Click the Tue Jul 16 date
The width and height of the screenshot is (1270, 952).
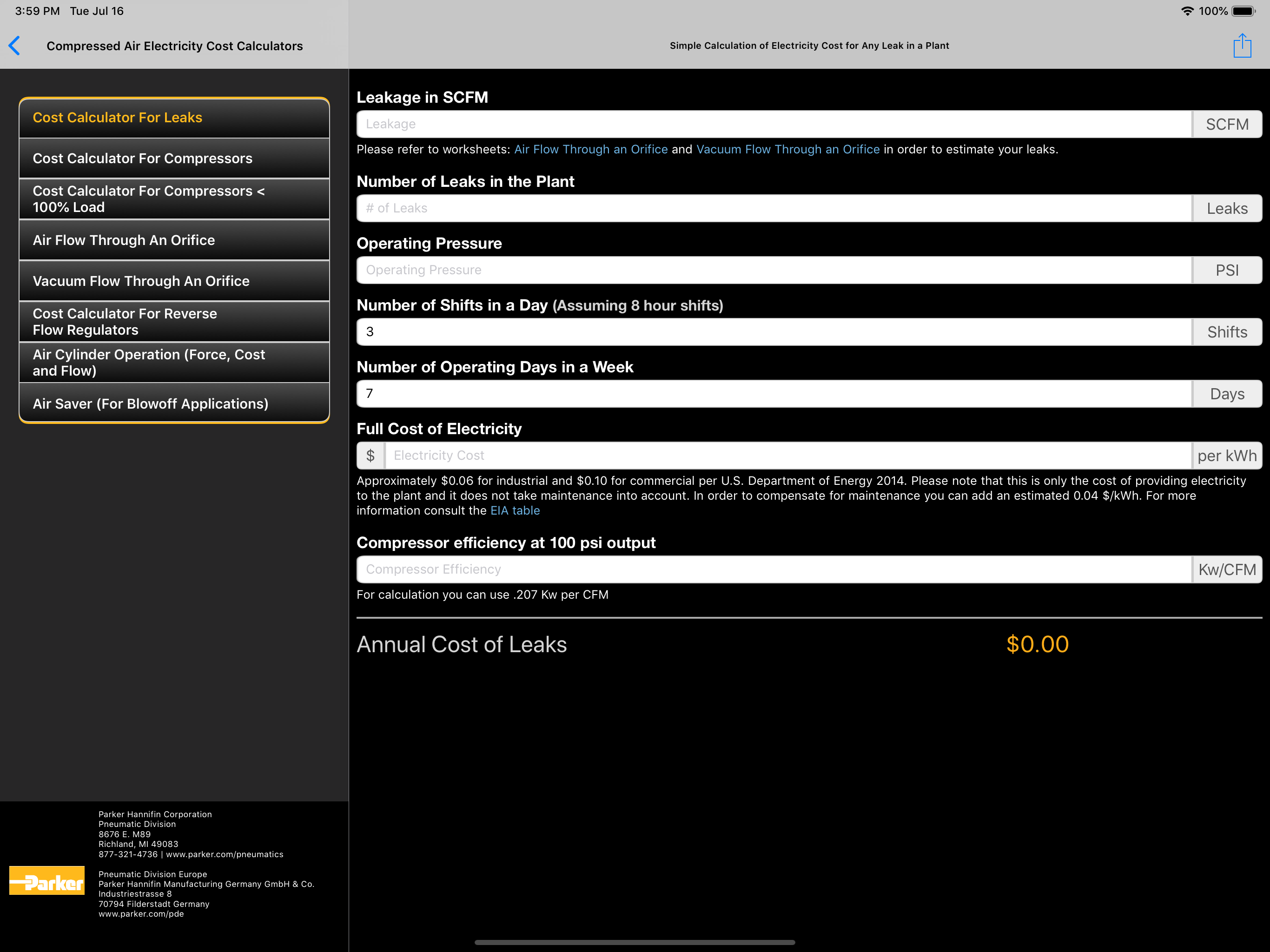pyautogui.click(x=96, y=11)
